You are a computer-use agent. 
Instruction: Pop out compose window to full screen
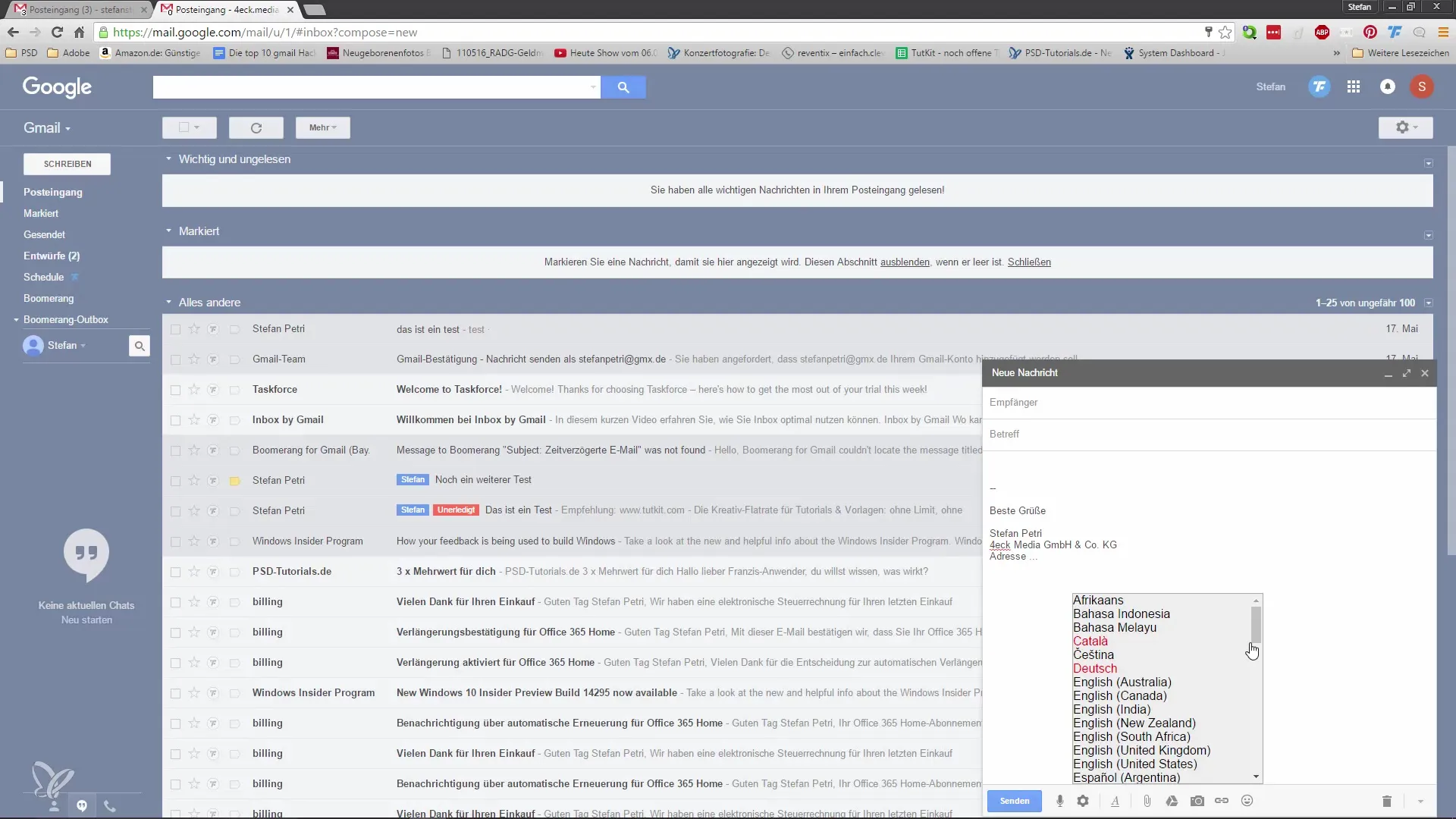coord(1407,373)
